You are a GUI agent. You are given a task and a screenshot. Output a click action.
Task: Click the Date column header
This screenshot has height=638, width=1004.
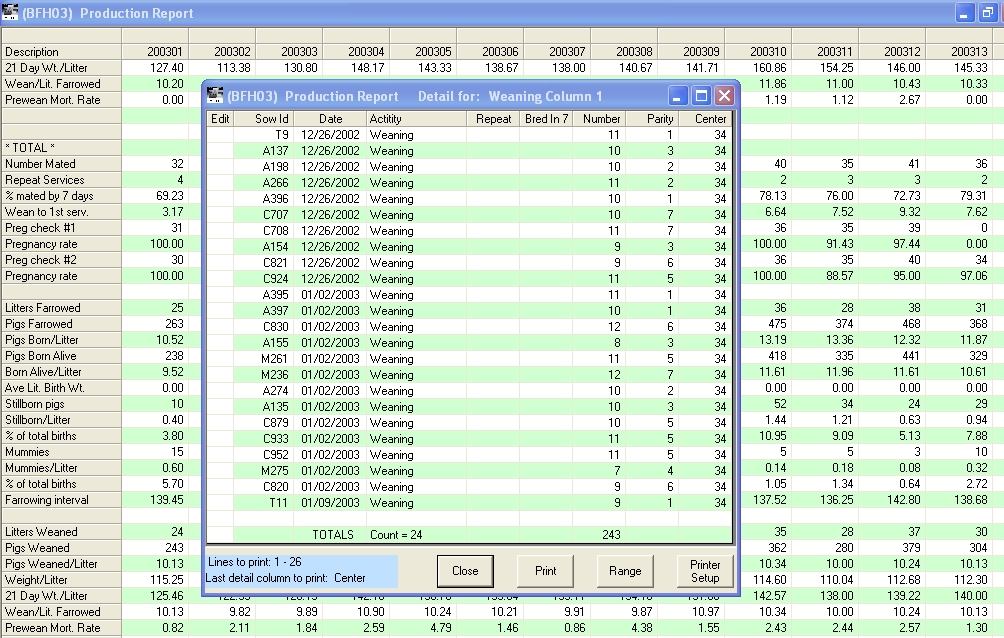point(329,119)
